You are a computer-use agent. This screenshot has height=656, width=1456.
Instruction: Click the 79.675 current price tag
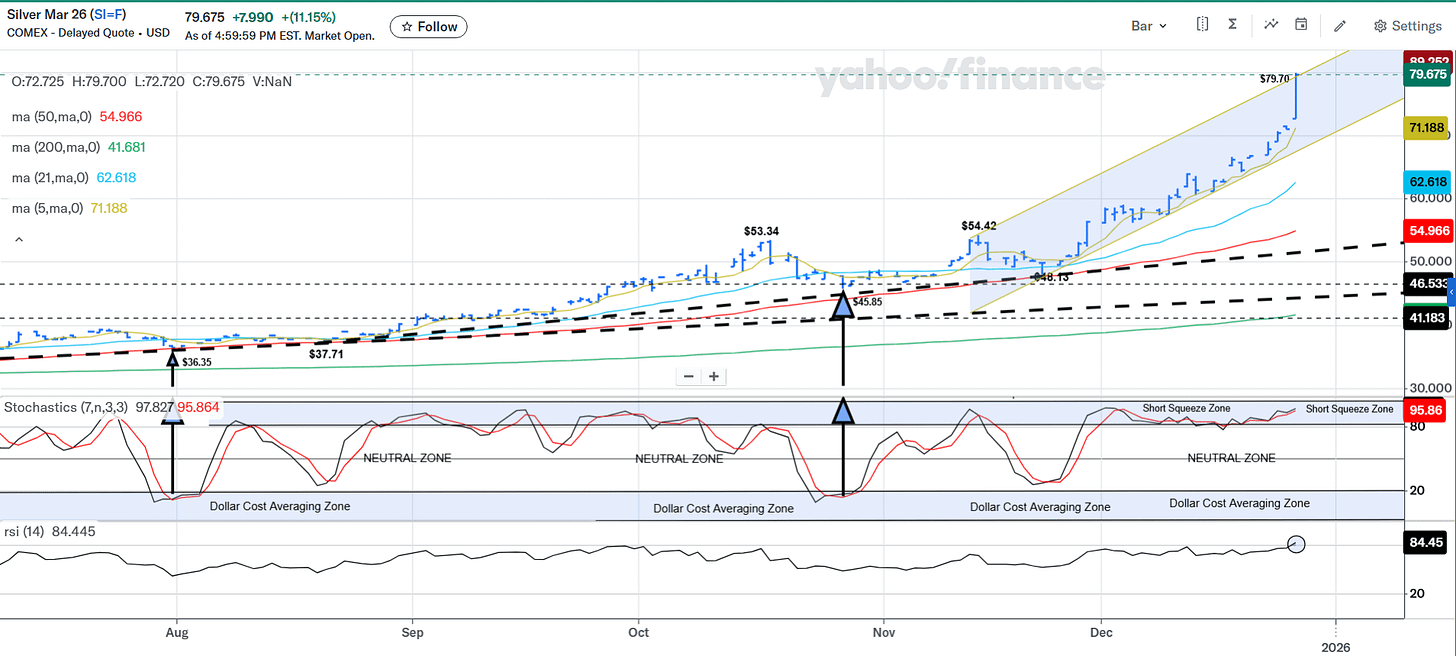point(1429,75)
